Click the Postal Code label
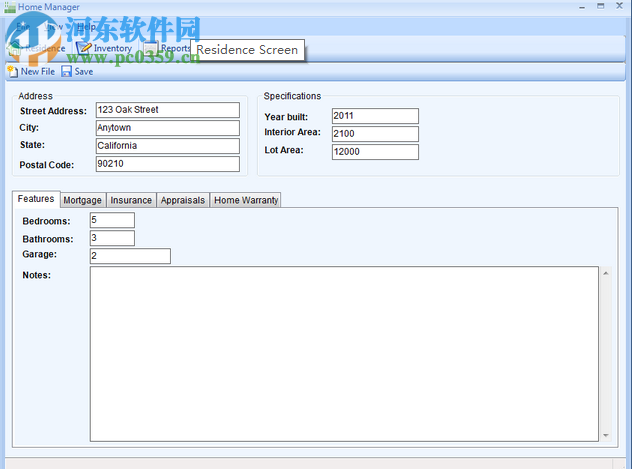644x469 pixels. [47, 165]
